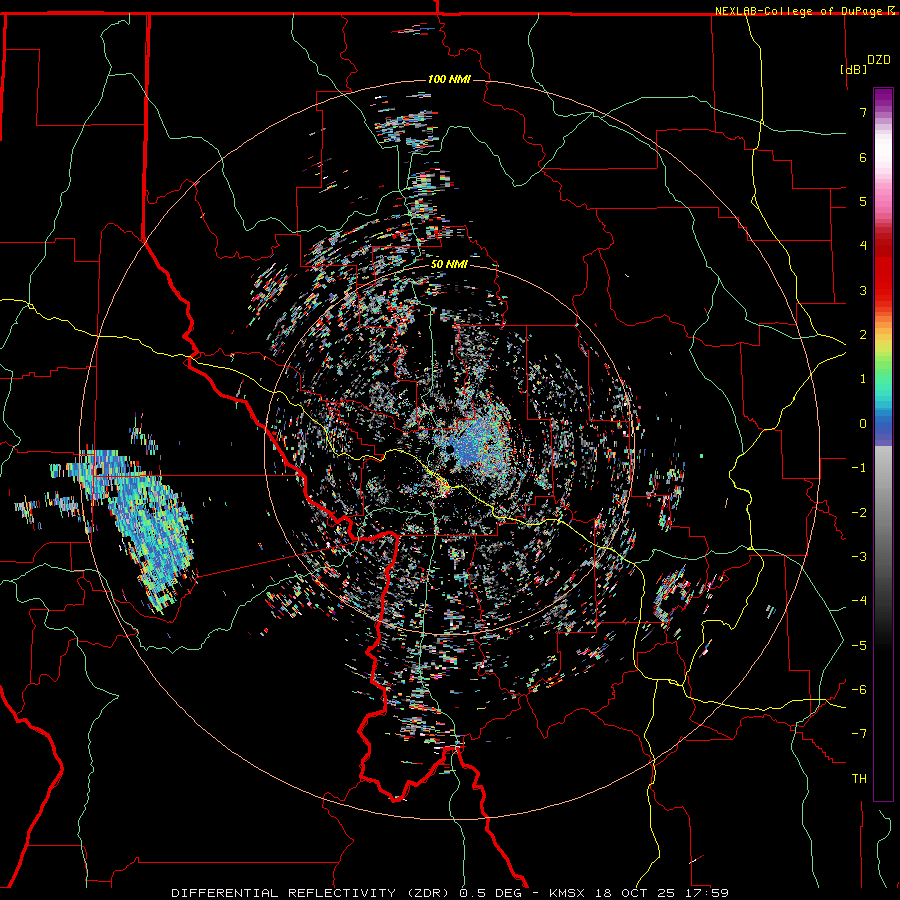Select the 7 value on the ZDR scale
Image resolution: width=900 pixels, height=900 pixels.
[x=863, y=112]
